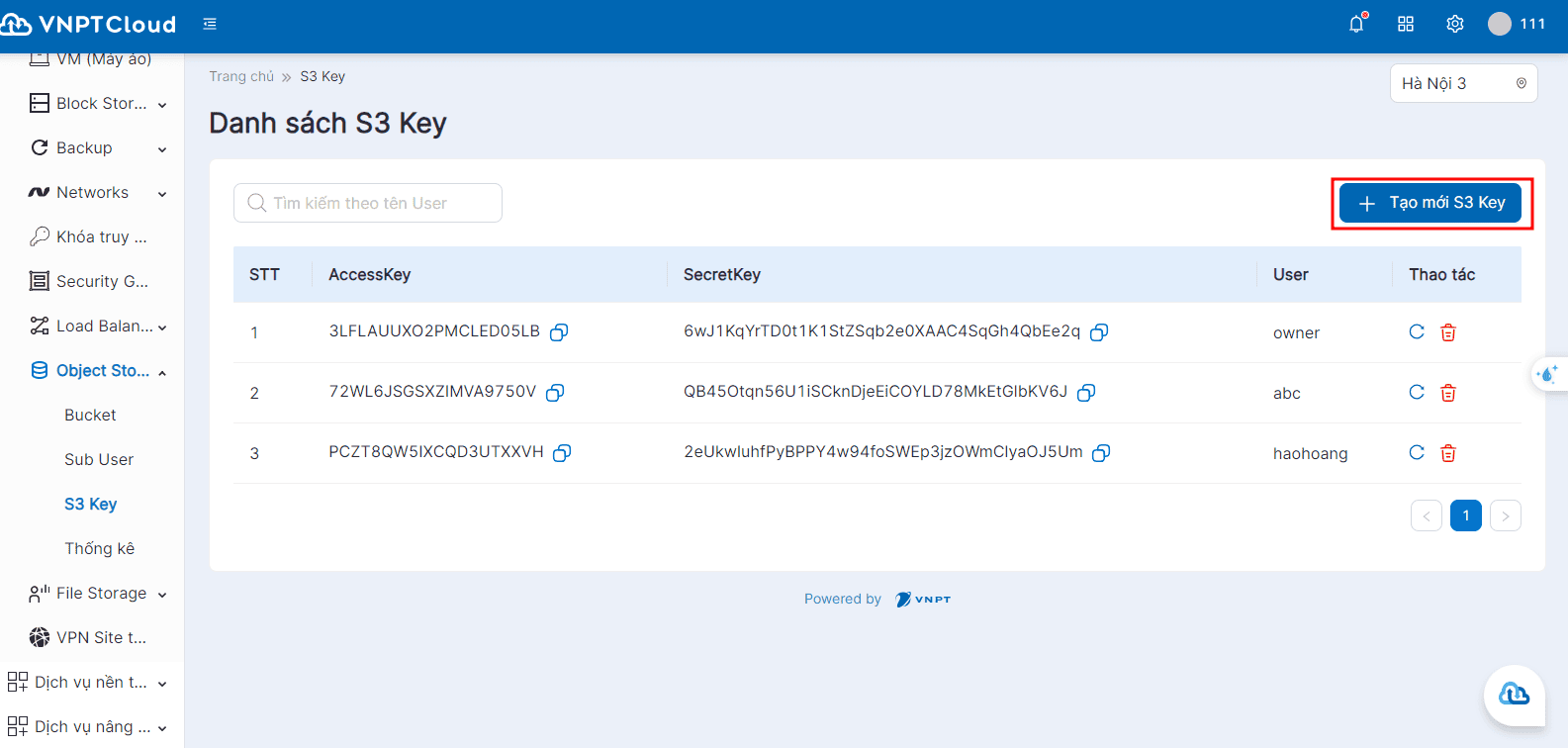Copy the owner row AccessKey
This screenshot has width=1568, height=748.
(559, 332)
